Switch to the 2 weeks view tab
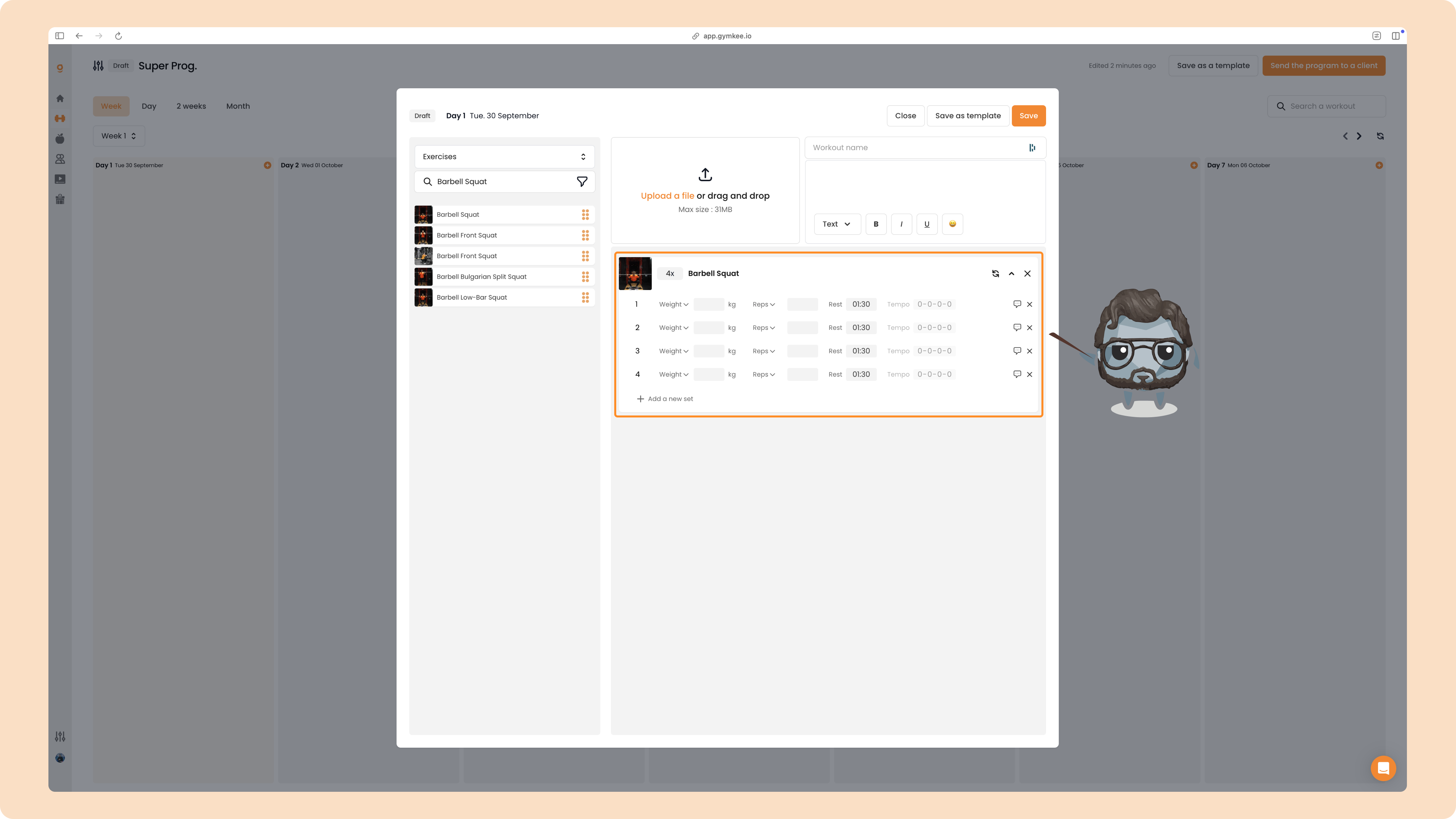The width and height of the screenshot is (1456, 819). point(191,106)
